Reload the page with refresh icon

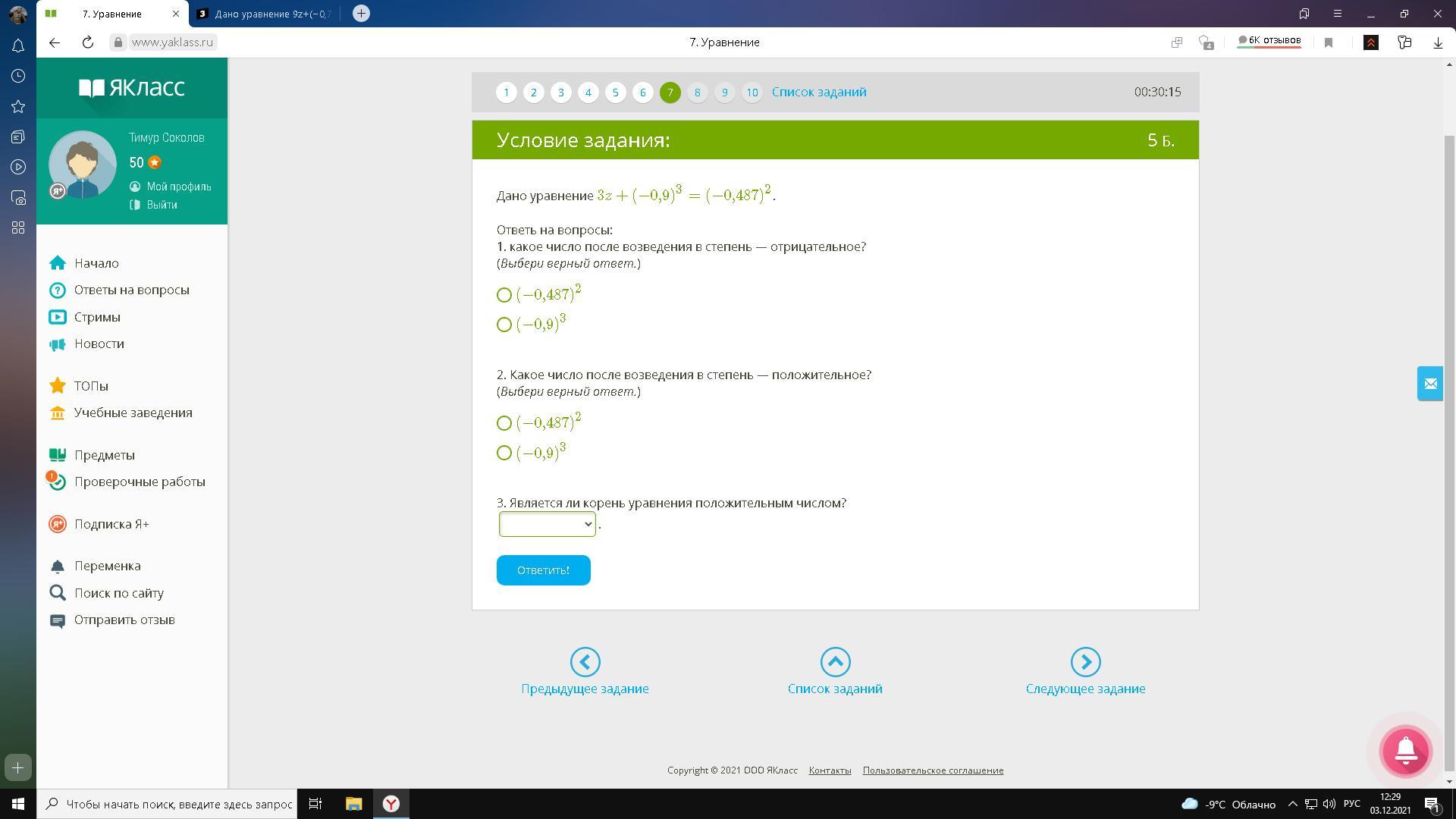(x=88, y=42)
